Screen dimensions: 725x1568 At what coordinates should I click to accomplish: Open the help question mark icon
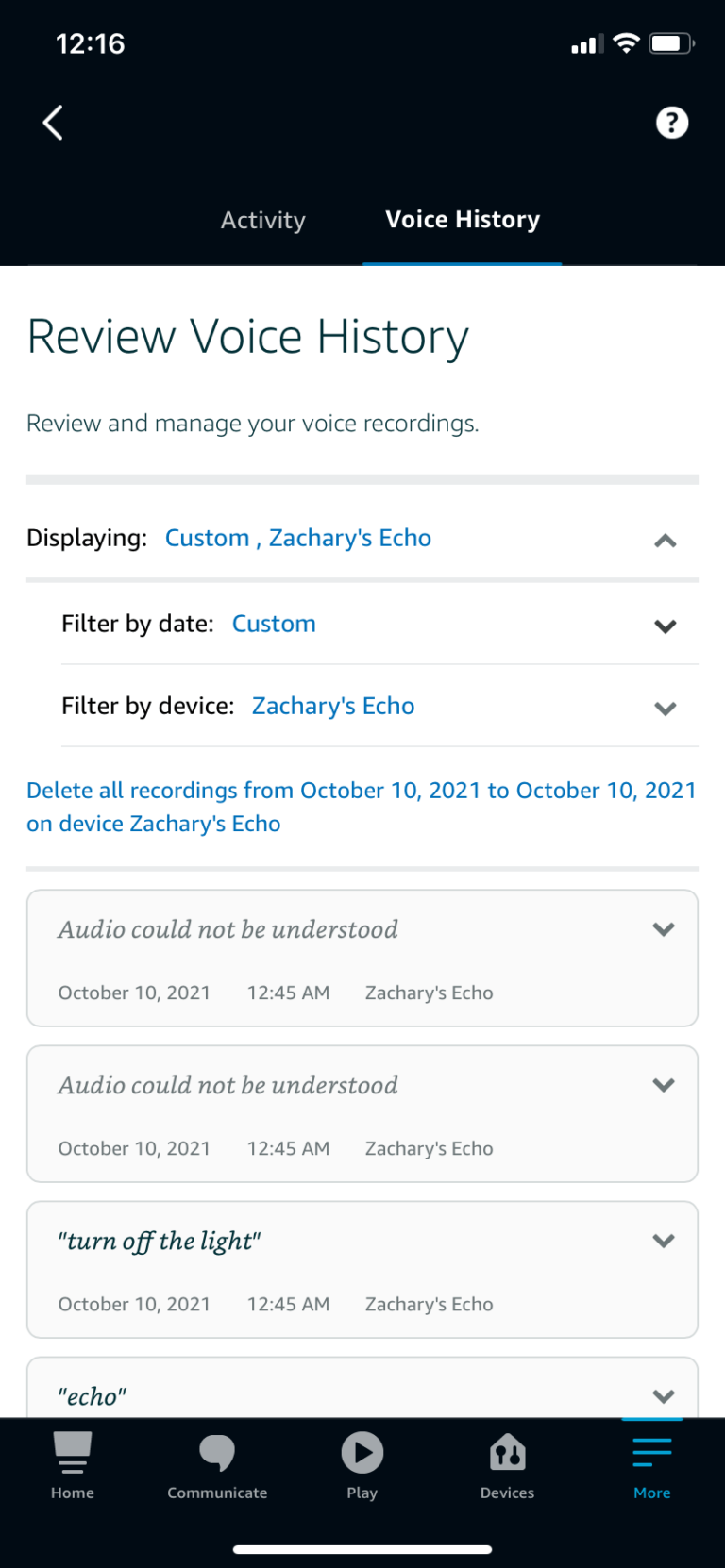click(x=671, y=122)
